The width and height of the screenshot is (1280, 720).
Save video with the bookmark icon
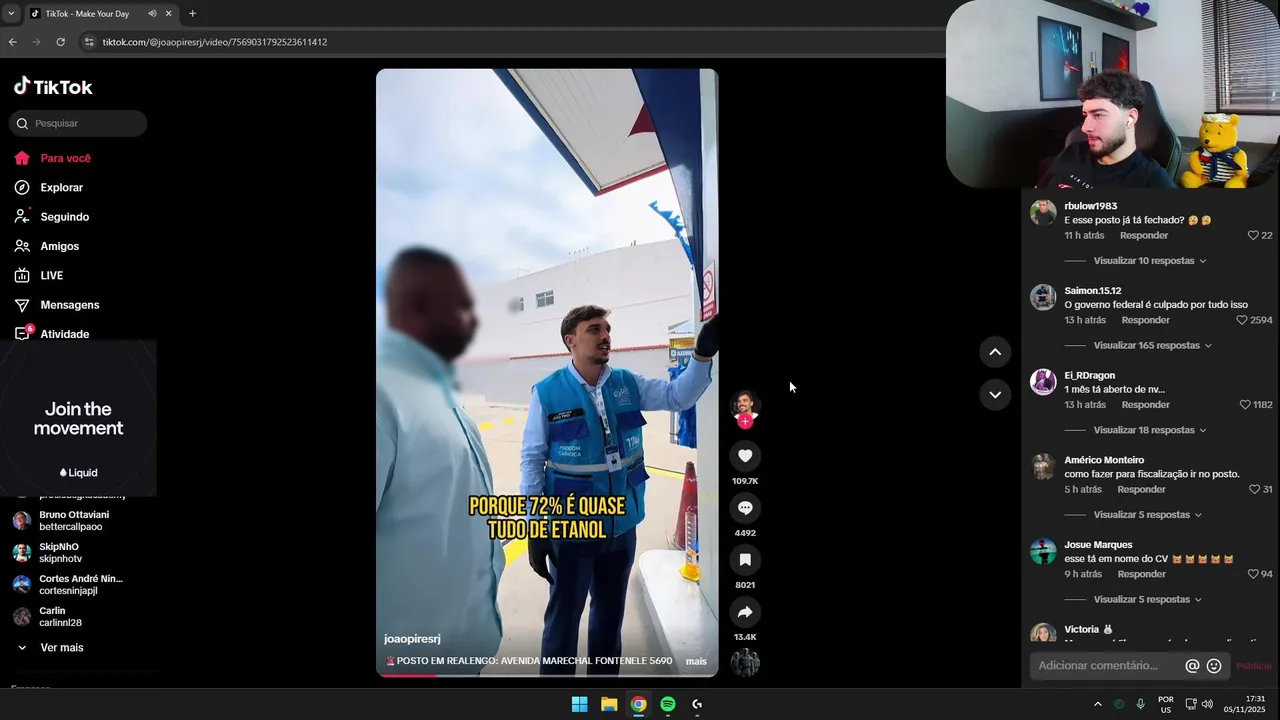coord(745,560)
